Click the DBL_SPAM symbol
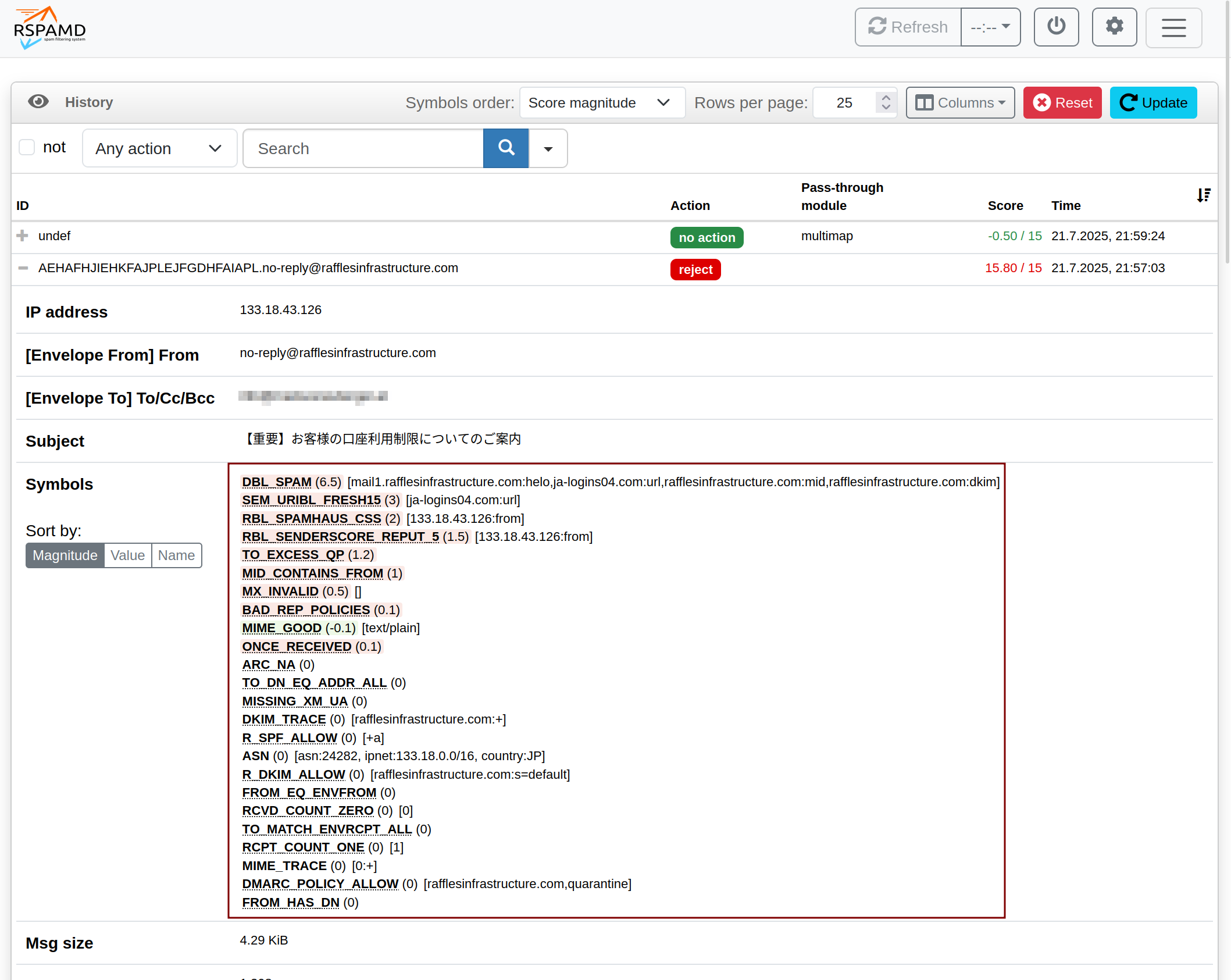This screenshot has height=980, width=1231. (277, 482)
